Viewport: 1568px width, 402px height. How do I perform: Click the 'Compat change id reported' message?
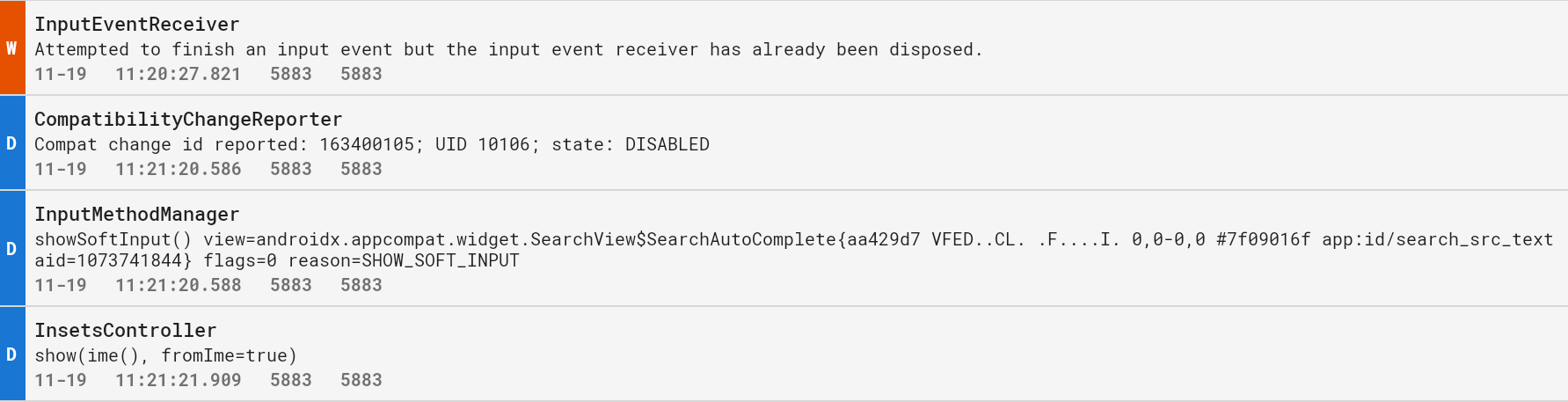372,144
